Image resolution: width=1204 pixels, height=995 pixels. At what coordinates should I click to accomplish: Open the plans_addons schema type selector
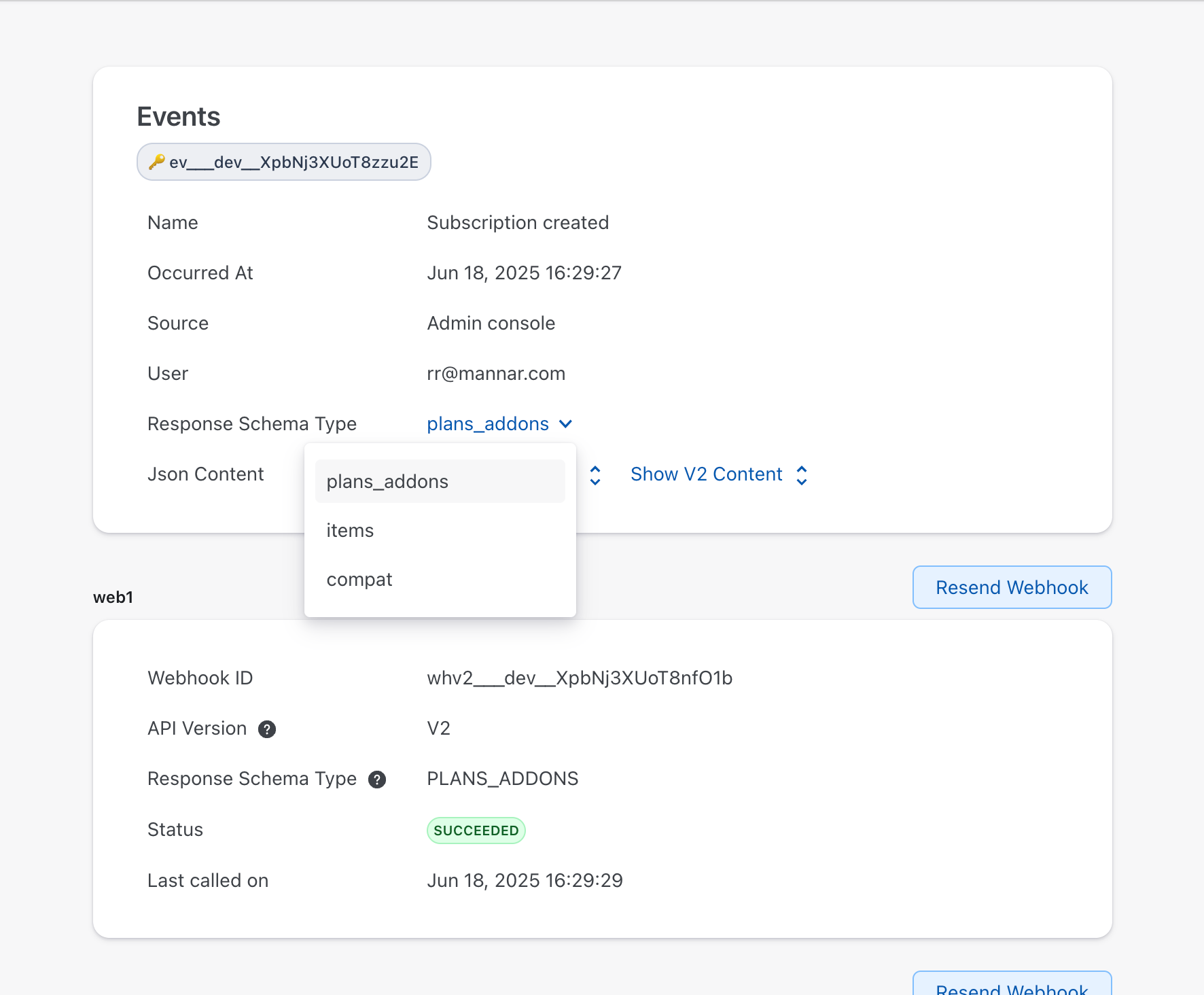click(x=488, y=424)
